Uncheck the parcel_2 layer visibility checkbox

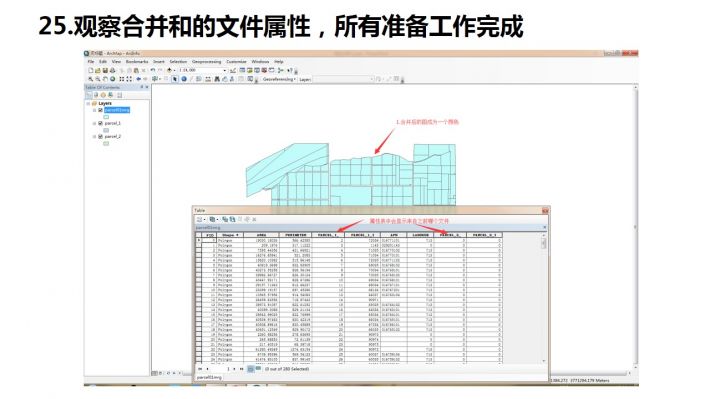click(101, 136)
